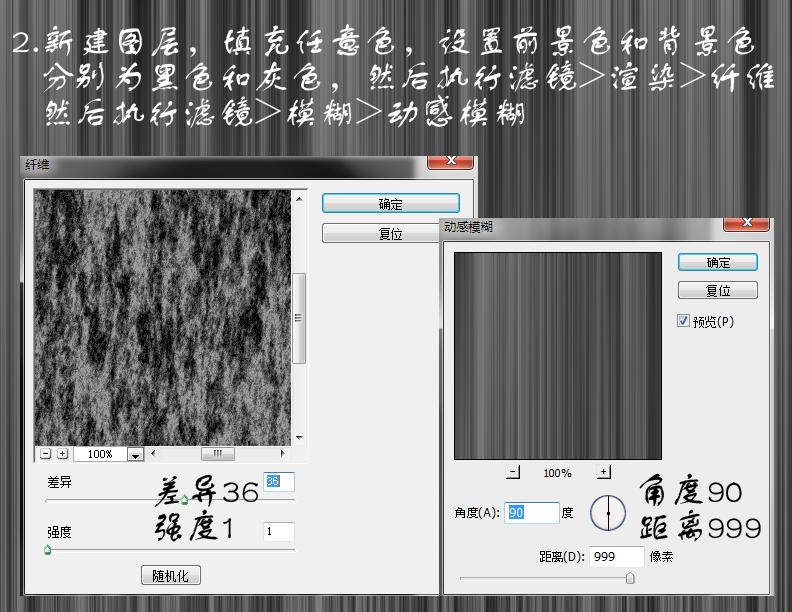Click the 动感模糊 dialog title text
Image resolution: width=792 pixels, height=612 pixels.
click(468, 227)
